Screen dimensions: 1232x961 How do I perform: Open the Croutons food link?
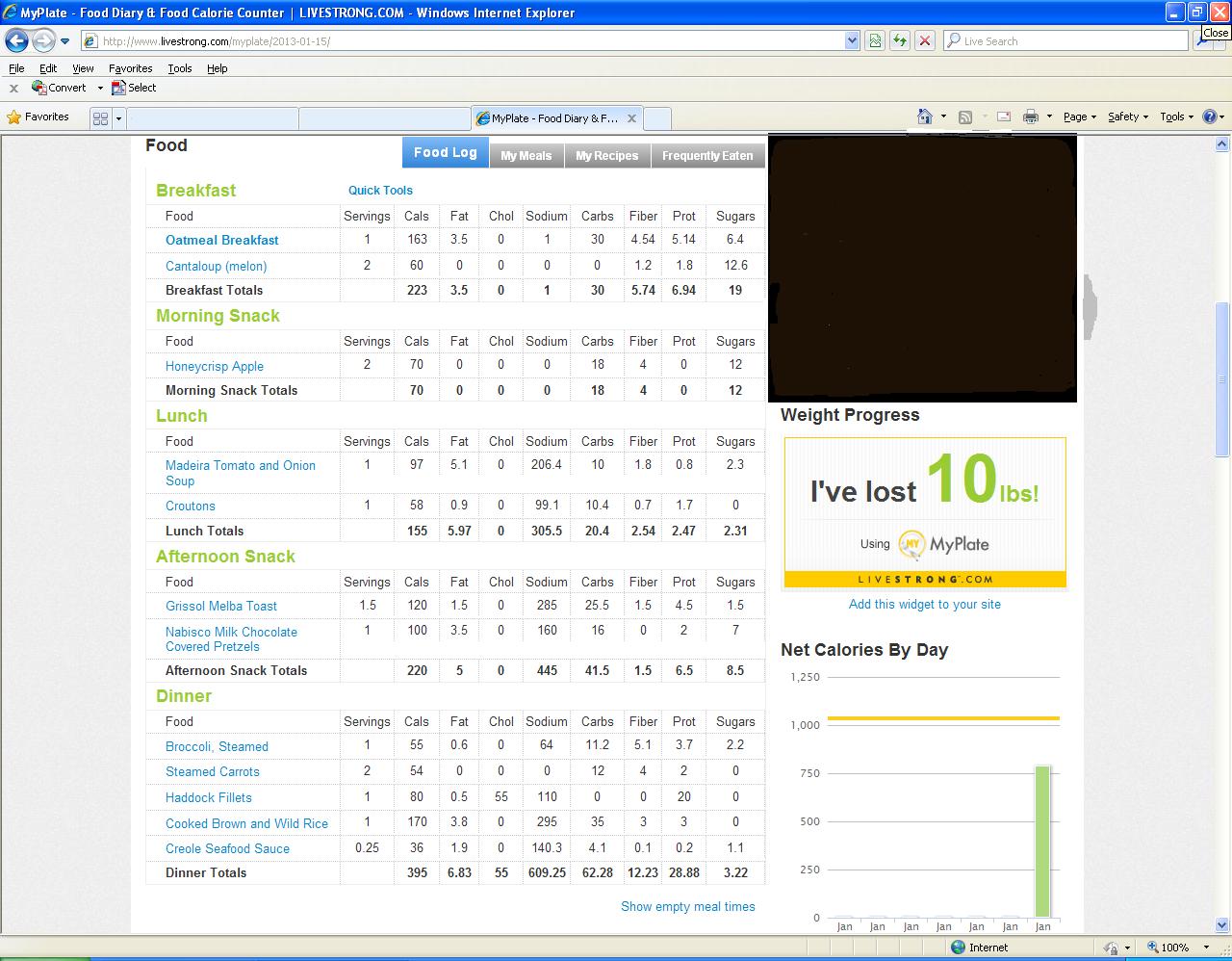(191, 506)
